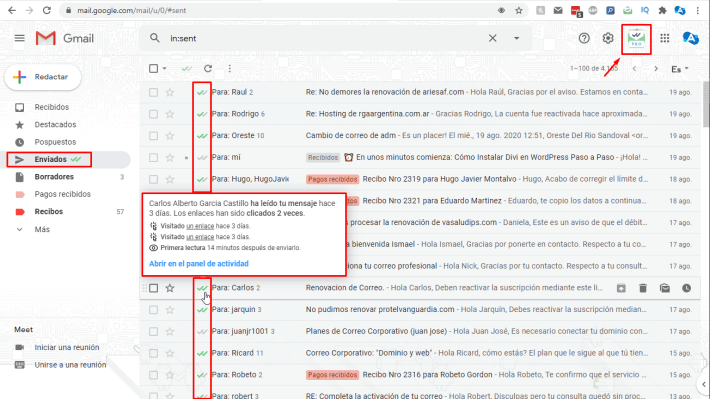Expand the side panel arrow at bottom right
Image resolution: width=710 pixels, height=399 pixels.
(704, 385)
